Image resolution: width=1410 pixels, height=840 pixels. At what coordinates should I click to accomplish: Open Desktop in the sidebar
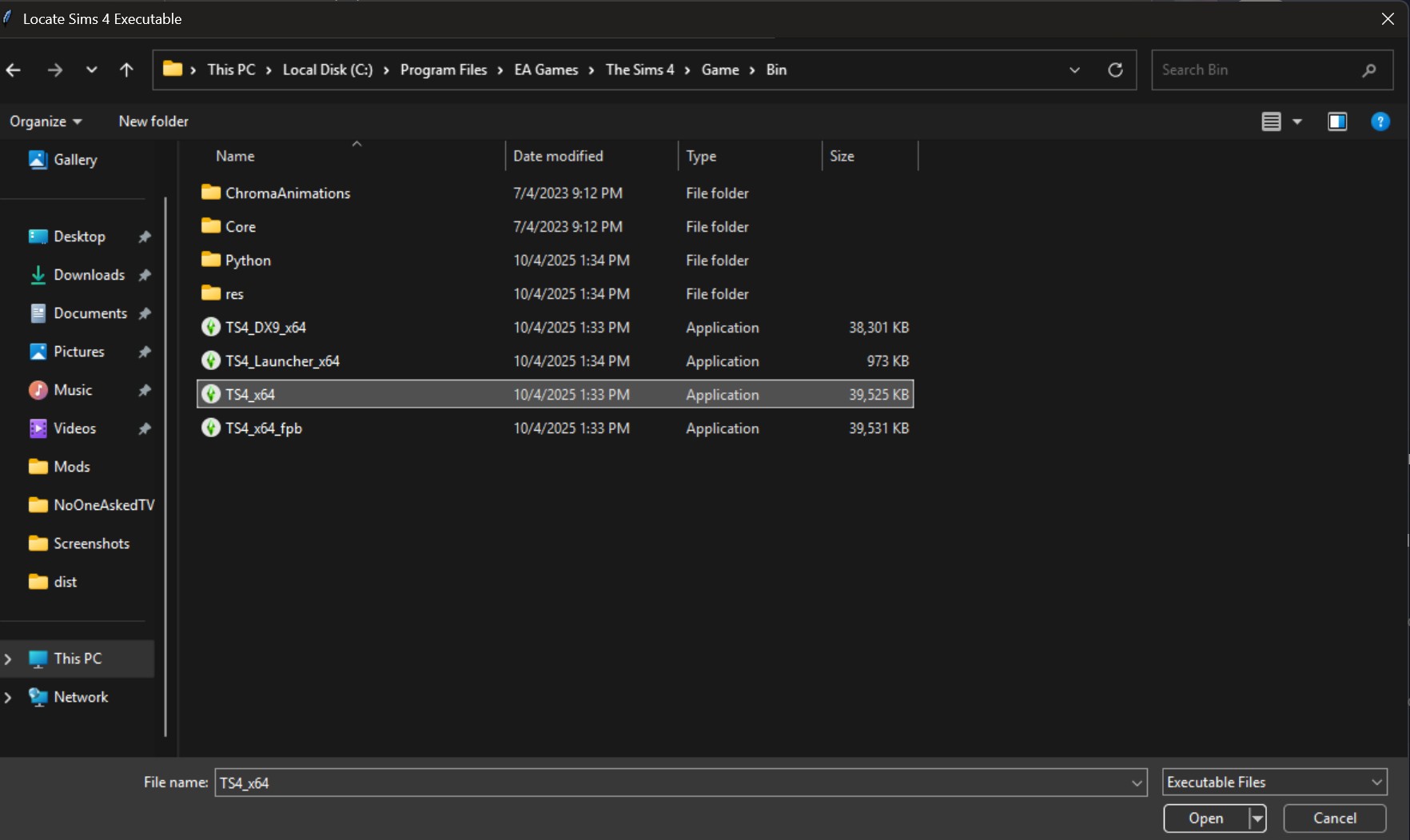pos(79,237)
